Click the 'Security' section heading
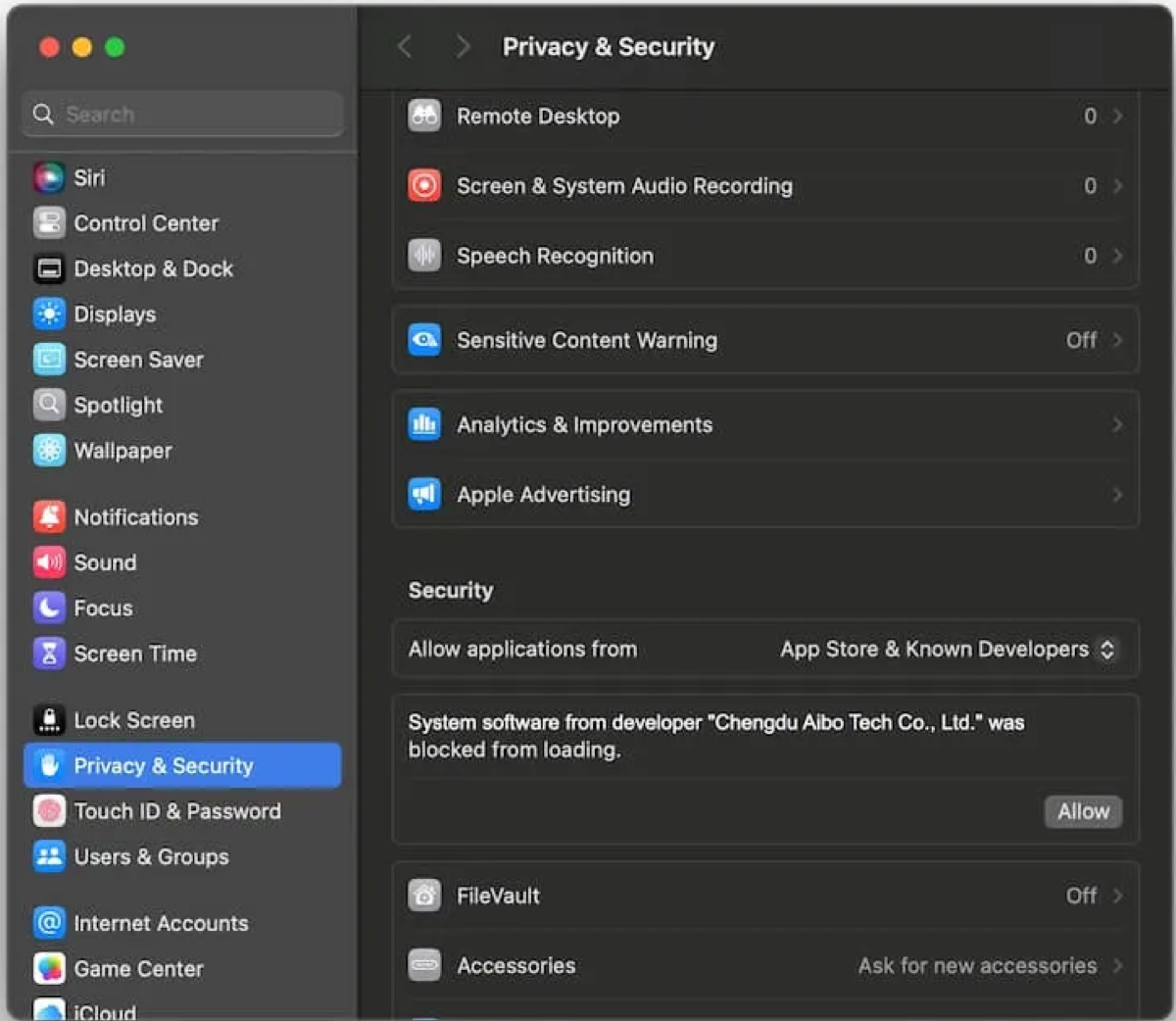 click(x=451, y=590)
